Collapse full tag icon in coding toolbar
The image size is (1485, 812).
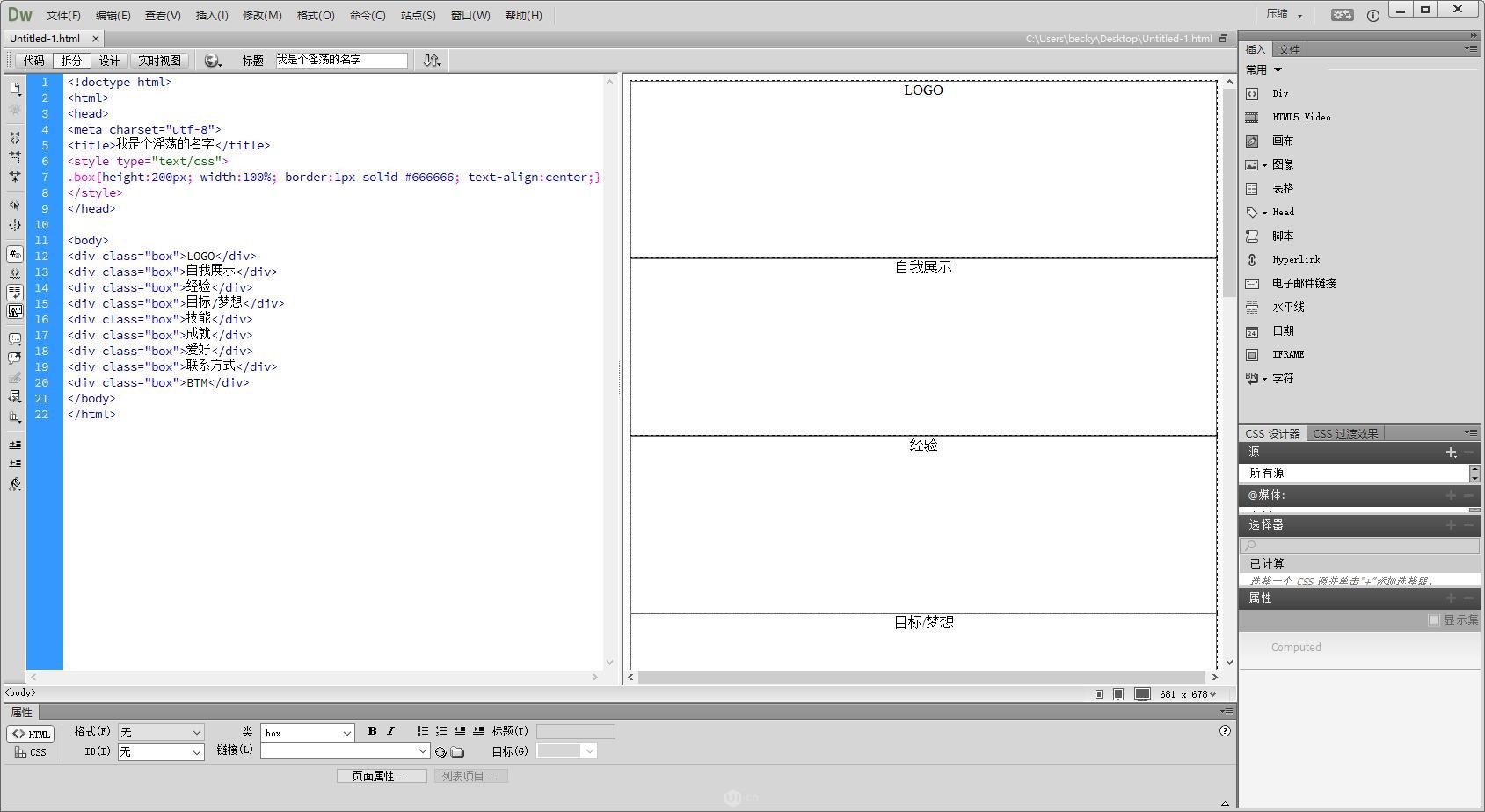[15, 138]
